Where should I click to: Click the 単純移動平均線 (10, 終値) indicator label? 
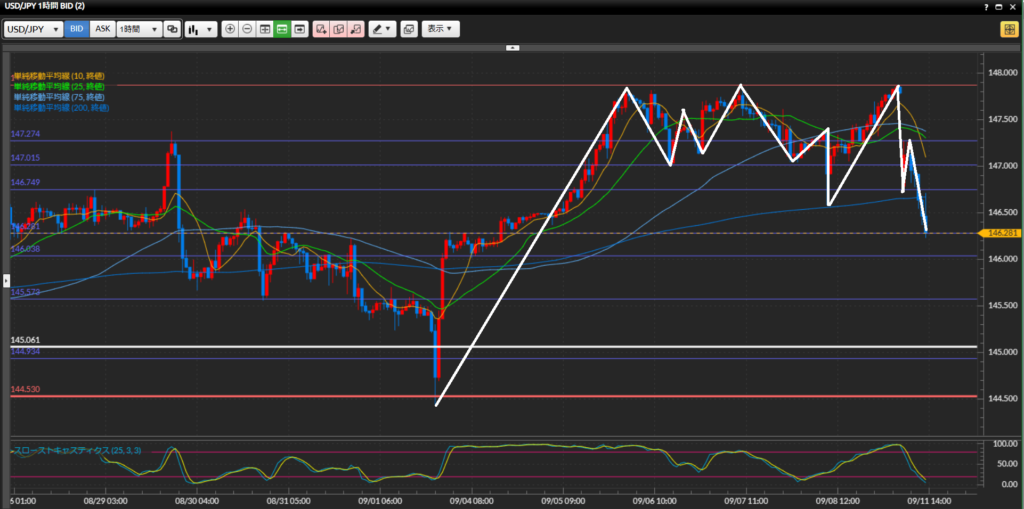[x=59, y=76]
